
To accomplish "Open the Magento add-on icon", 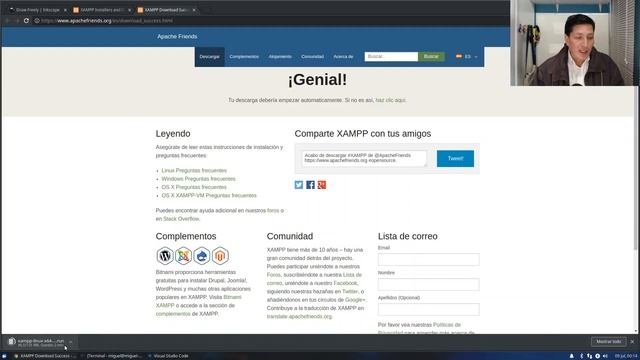I will (220, 256).
